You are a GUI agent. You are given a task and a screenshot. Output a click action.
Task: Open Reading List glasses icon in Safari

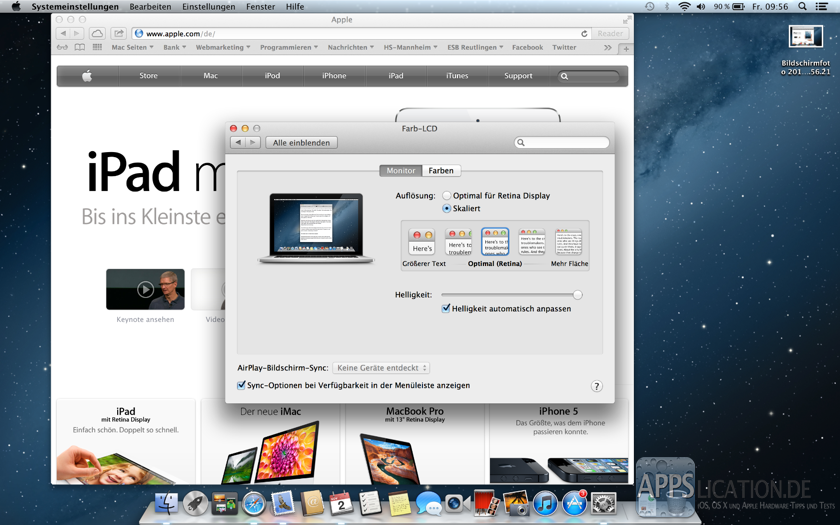(62, 47)
